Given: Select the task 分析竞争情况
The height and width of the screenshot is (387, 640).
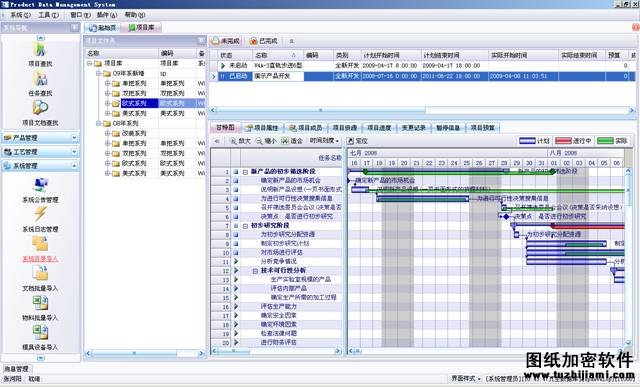Looking at the screenshot, I should click(279, 262).
